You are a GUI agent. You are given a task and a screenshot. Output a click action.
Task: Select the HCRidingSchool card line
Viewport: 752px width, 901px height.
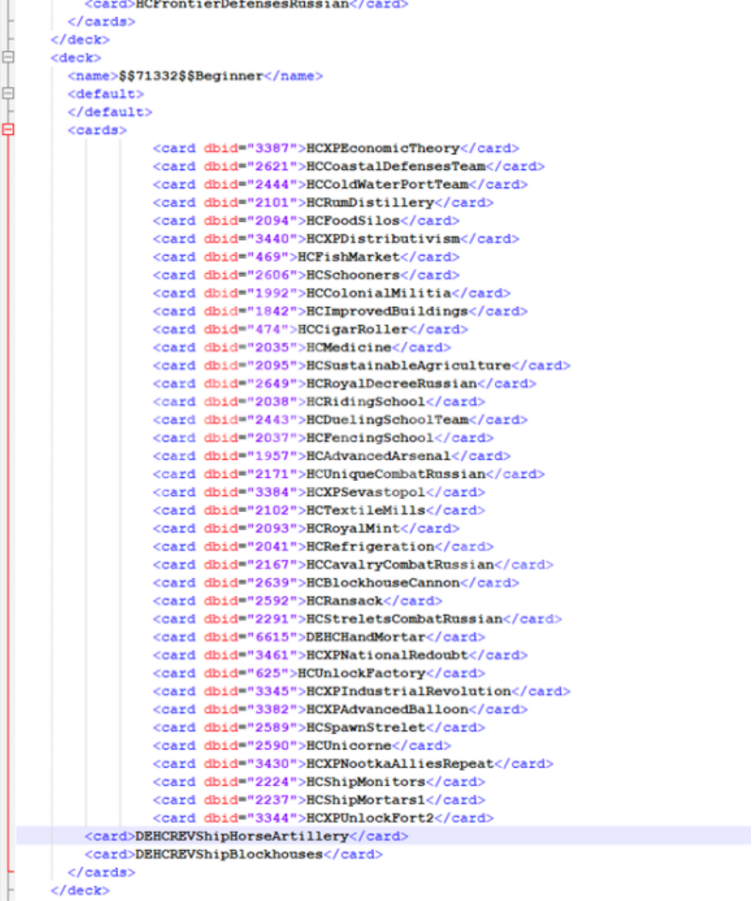coord(319,402)
